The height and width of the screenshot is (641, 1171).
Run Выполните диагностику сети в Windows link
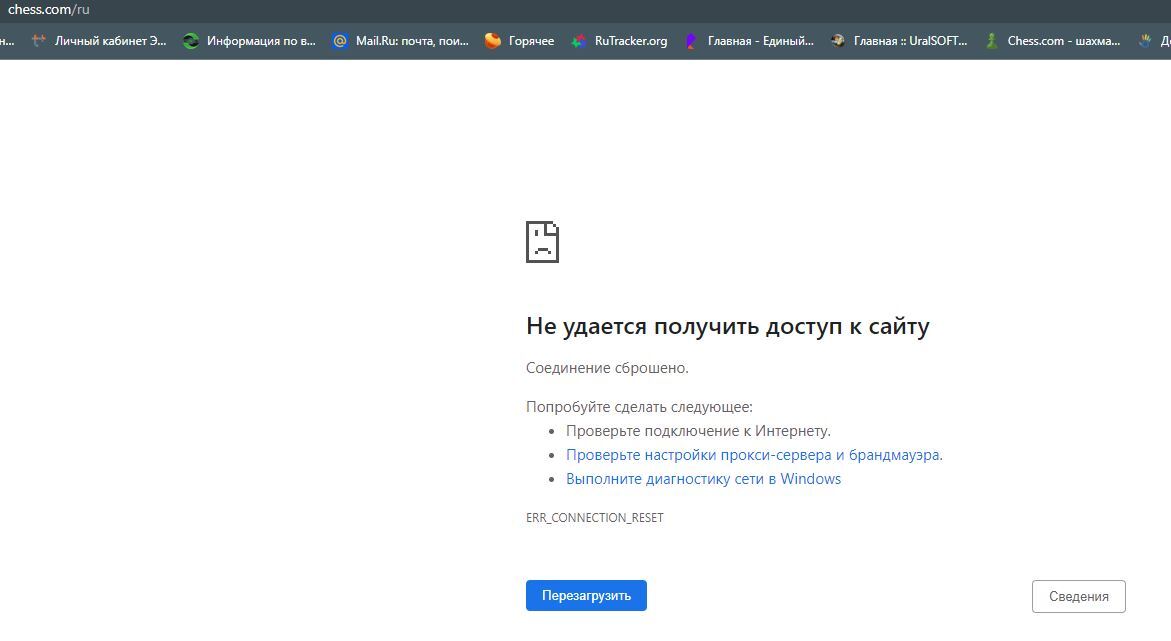click(703, 479)
